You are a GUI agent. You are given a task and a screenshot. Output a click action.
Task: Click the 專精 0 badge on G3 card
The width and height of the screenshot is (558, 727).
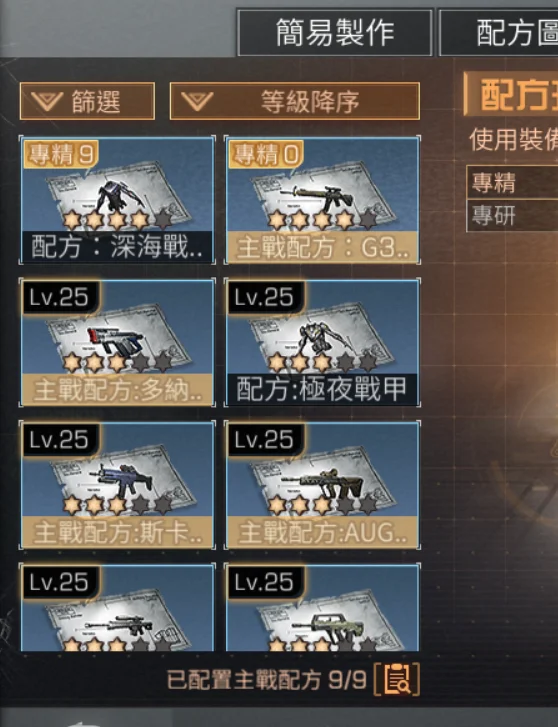click(x=266, y=153)
